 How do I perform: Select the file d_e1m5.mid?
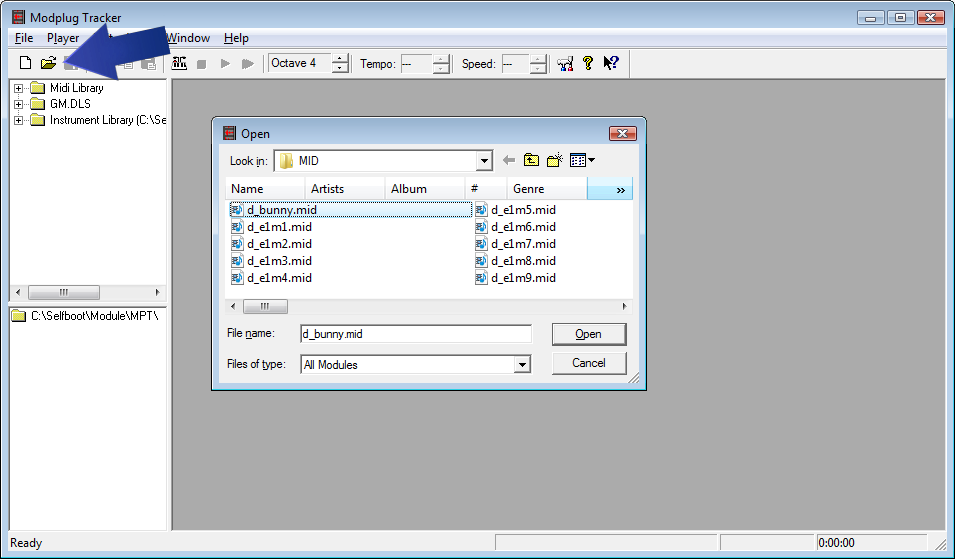[515, 209]
